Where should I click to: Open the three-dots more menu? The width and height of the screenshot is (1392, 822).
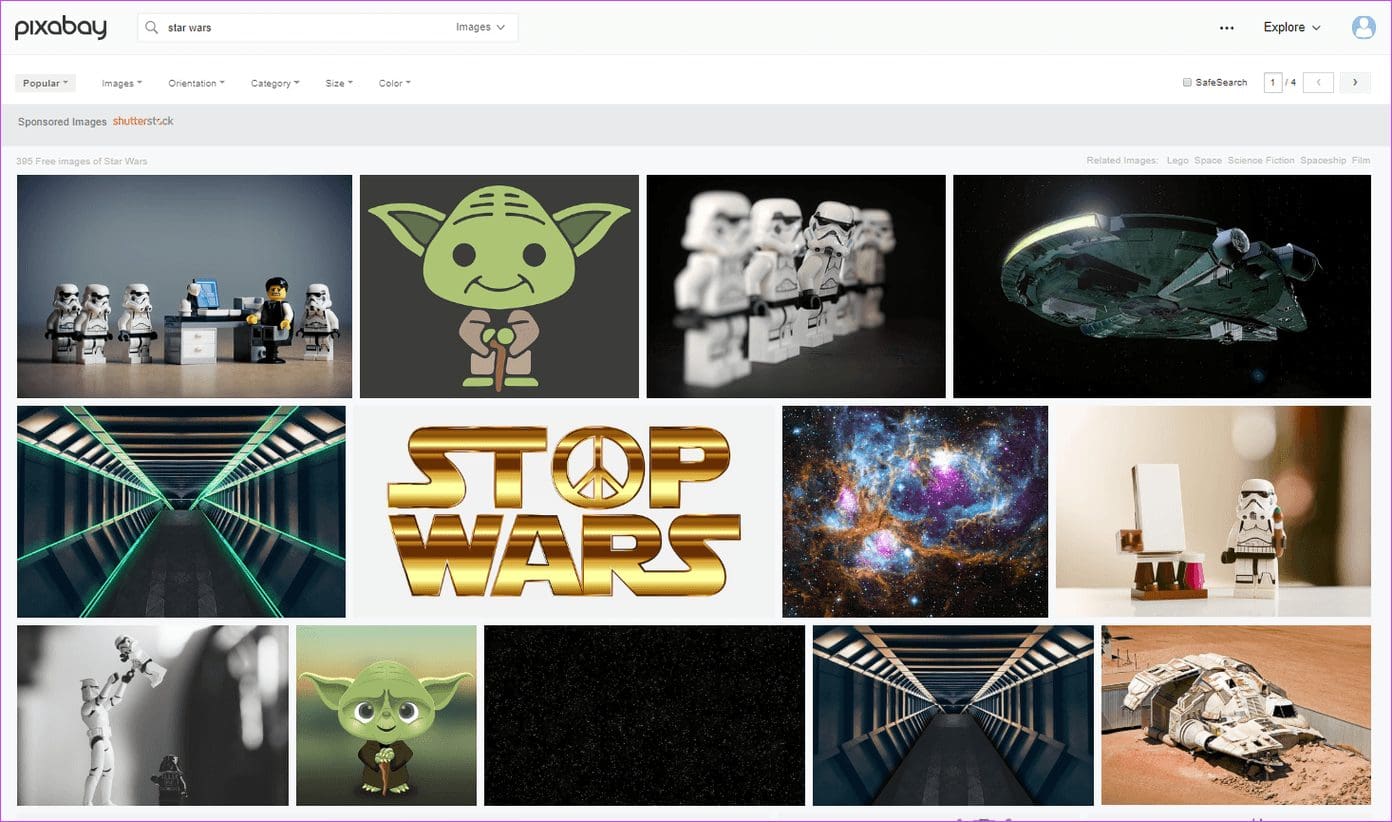point(1227,28)
